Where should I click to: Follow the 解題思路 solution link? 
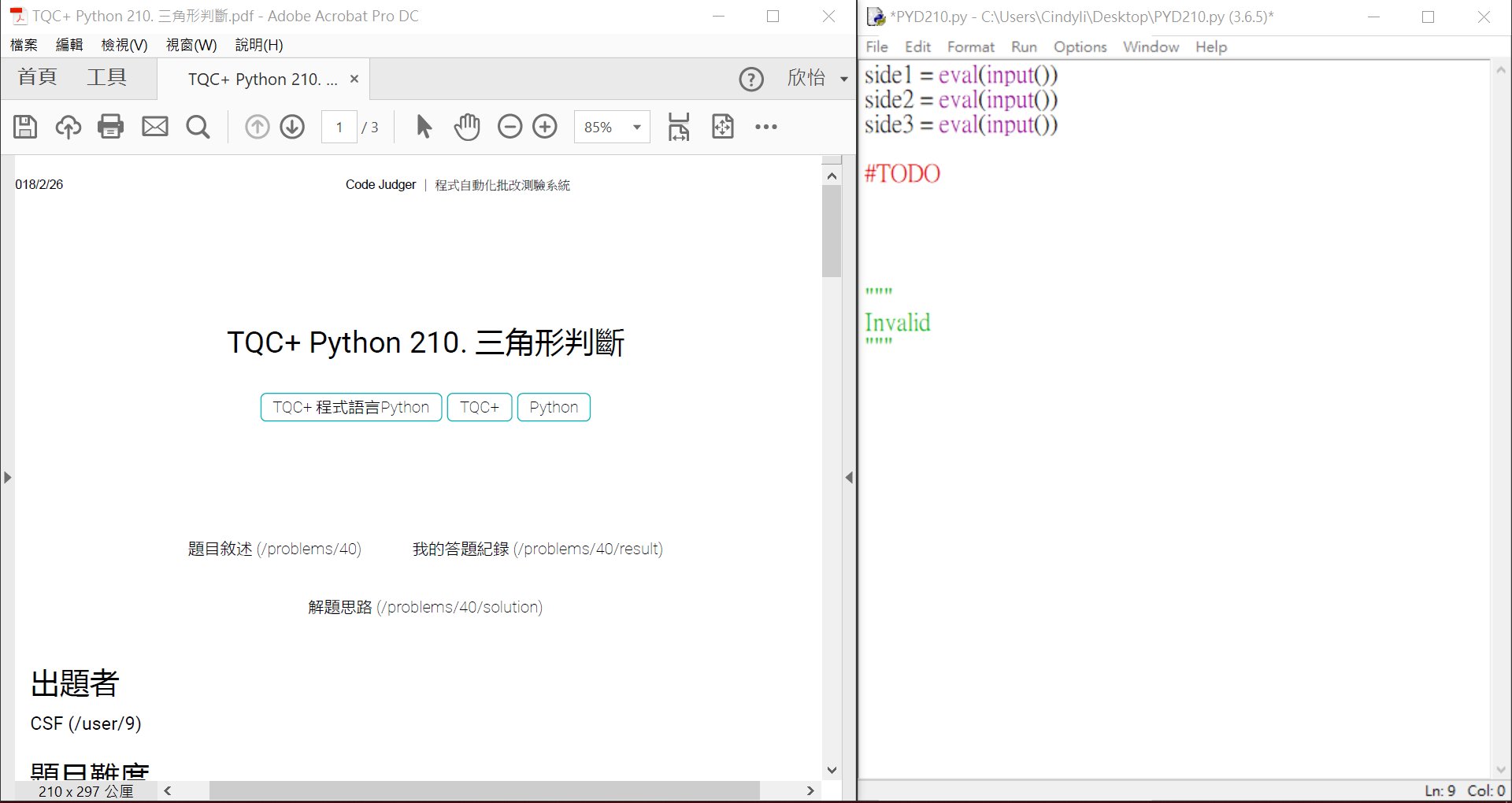(x=425, y=607)
